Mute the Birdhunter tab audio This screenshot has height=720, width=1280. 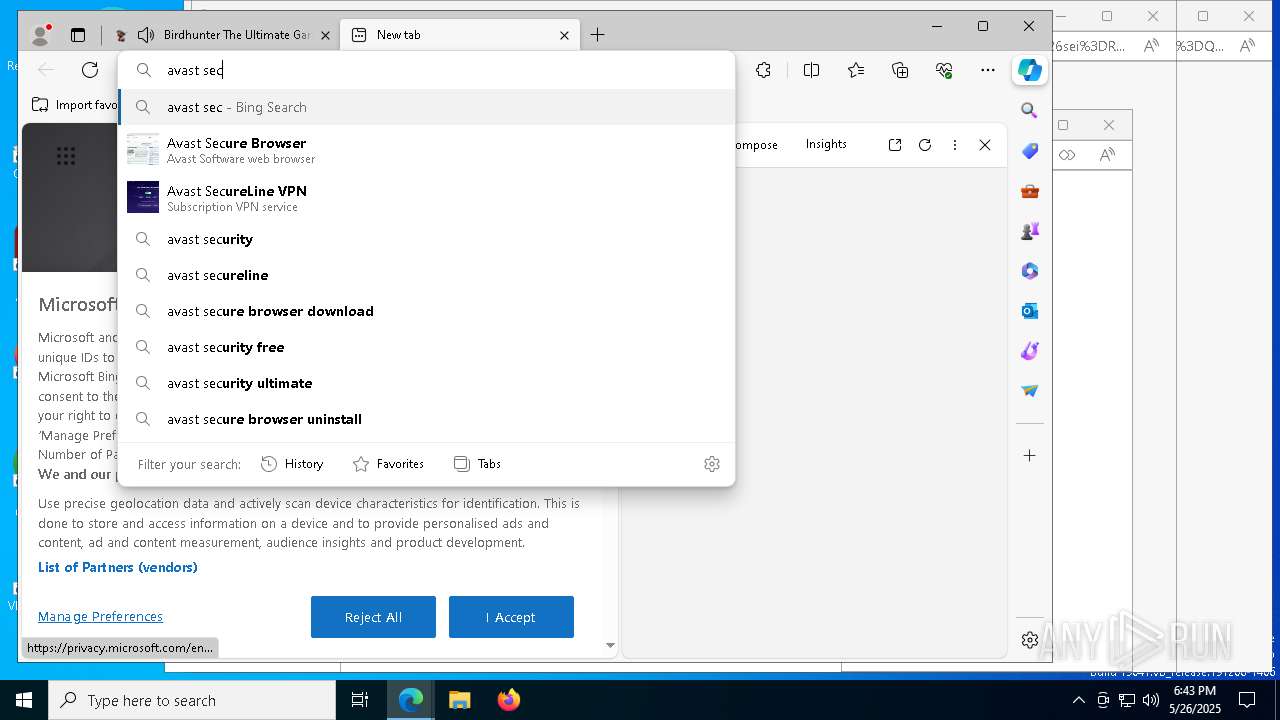click(146, 35)
